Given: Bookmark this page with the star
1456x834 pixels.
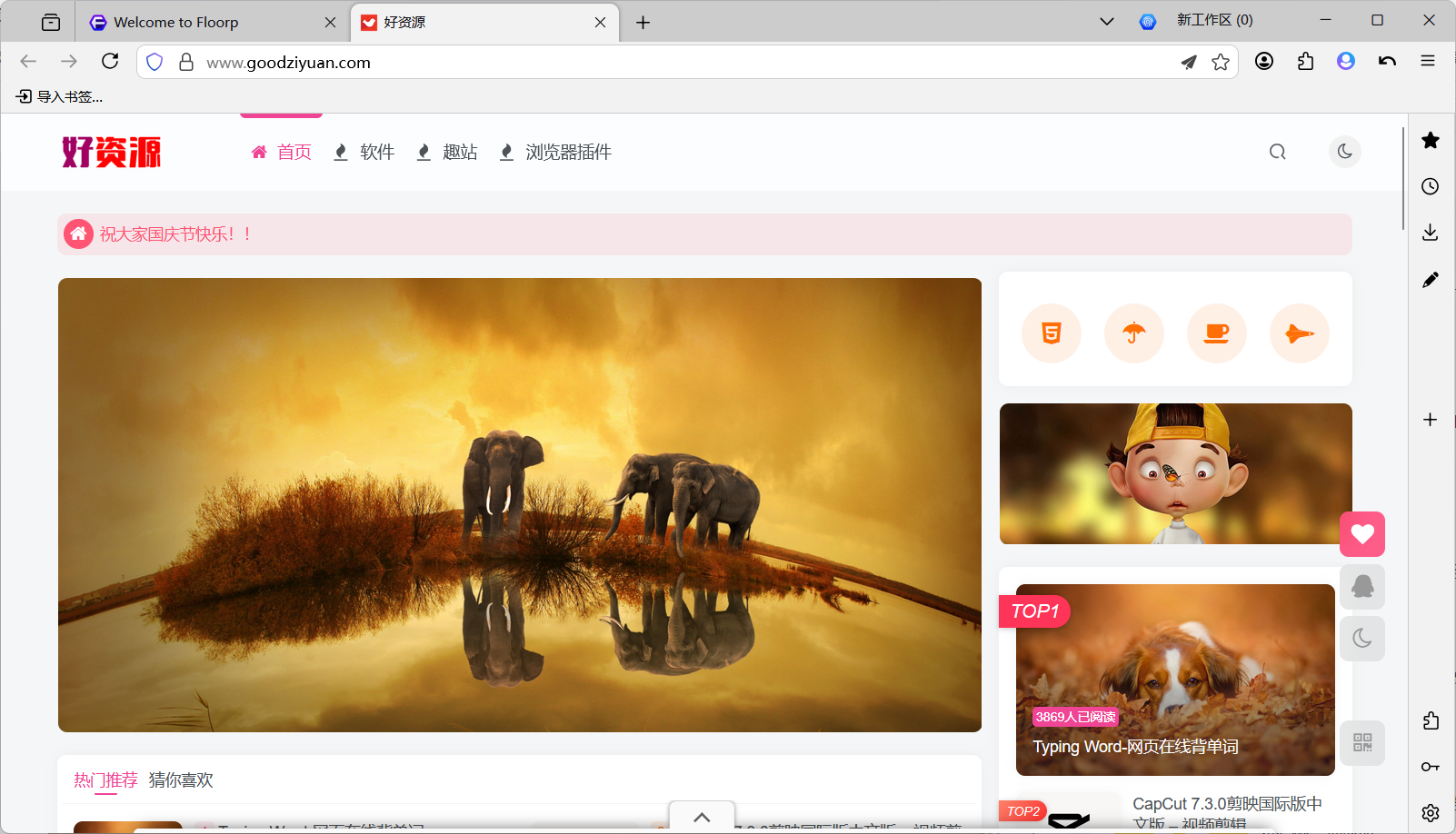Looking at the screenshot, I should pos(1220,62).
